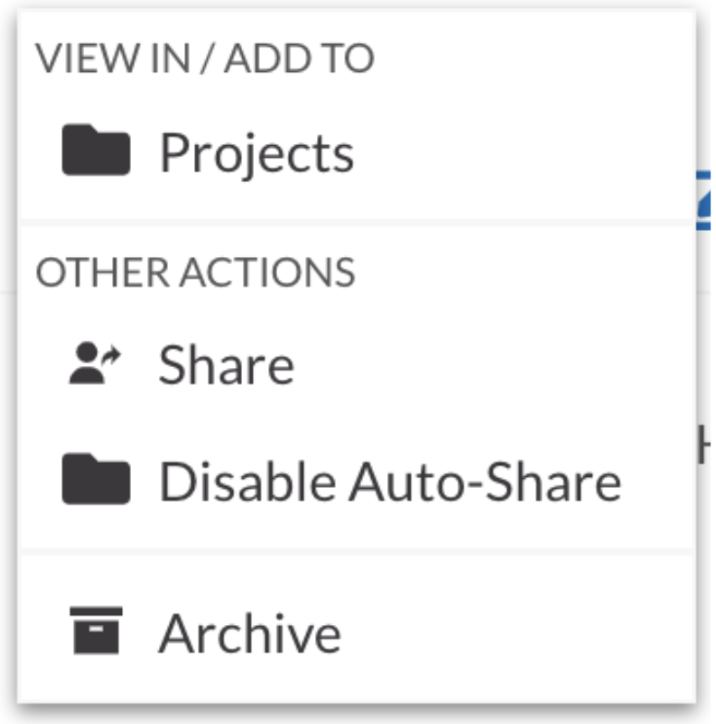This screenshot has width=716, height=724.
Task: Archive this item using the Archive text
Action: click(250, 633)
